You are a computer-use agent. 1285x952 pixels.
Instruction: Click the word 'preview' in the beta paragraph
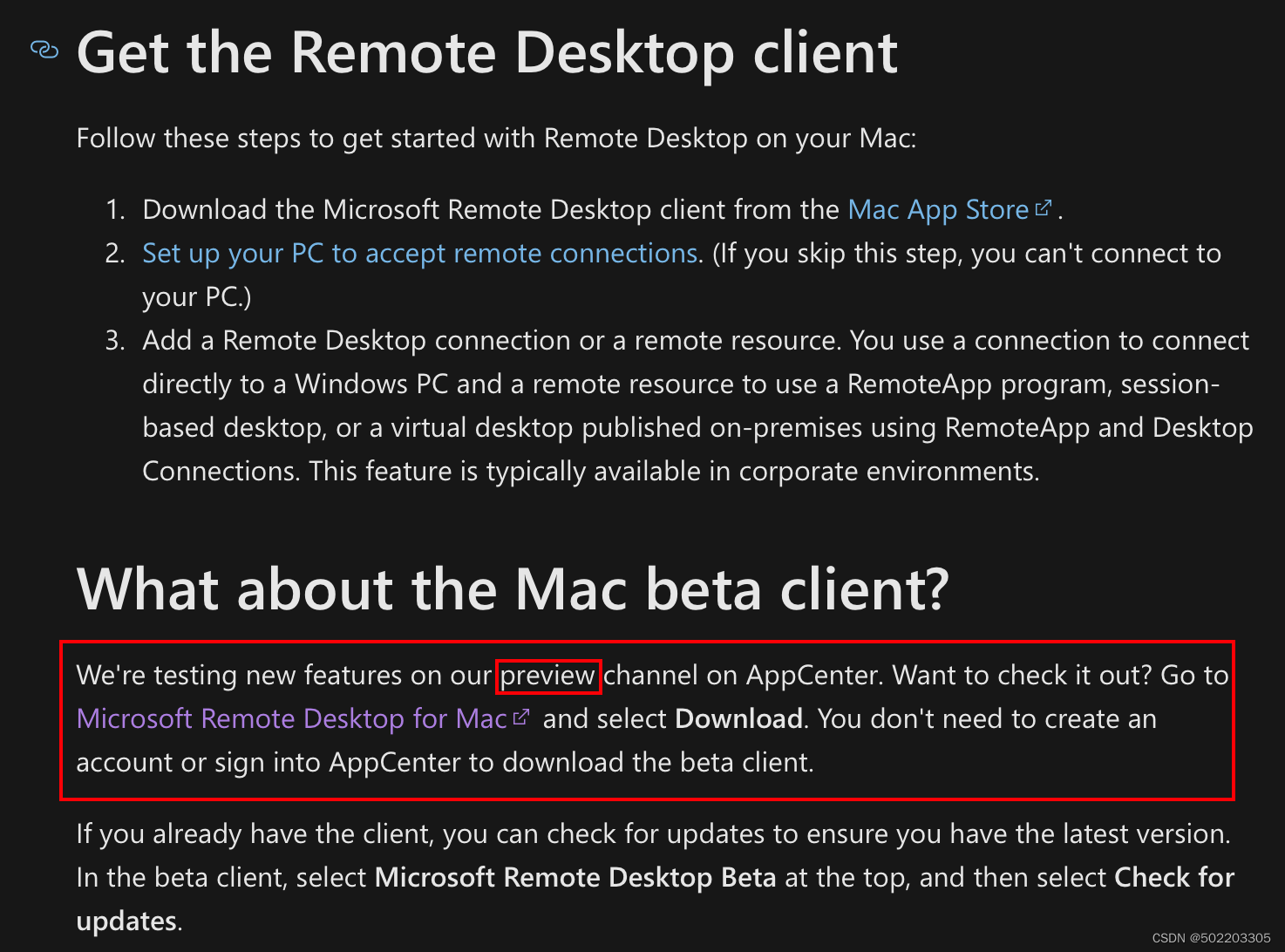coord(548,677)
